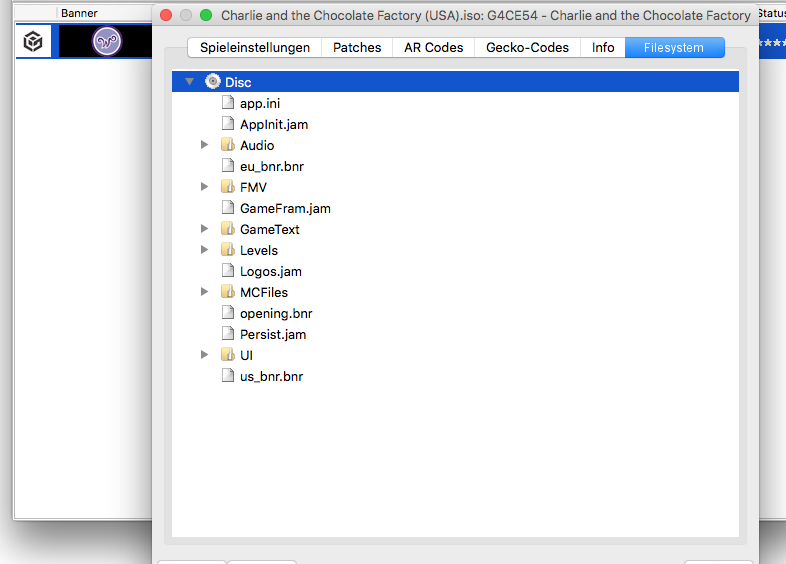
Task: Click the Persist.jam file icon
Action: click(x=228, y=334)
